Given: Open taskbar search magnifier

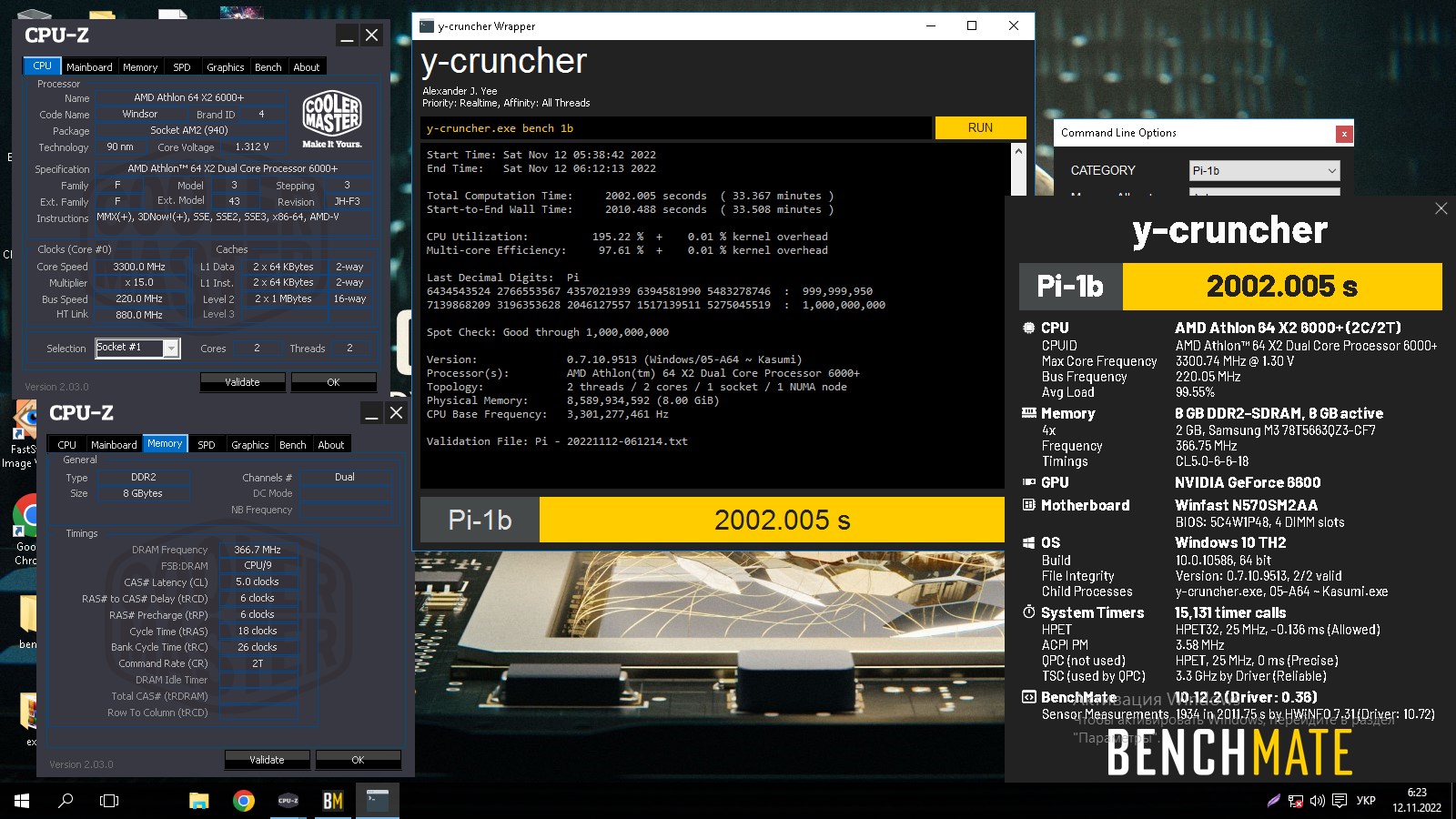Looking at the screenshot, I should click(66, 801).
